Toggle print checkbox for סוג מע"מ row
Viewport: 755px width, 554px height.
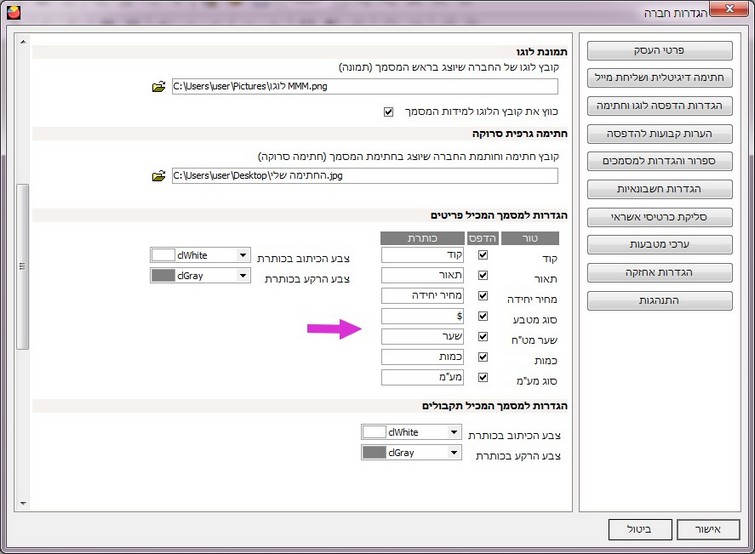point(483,377)
